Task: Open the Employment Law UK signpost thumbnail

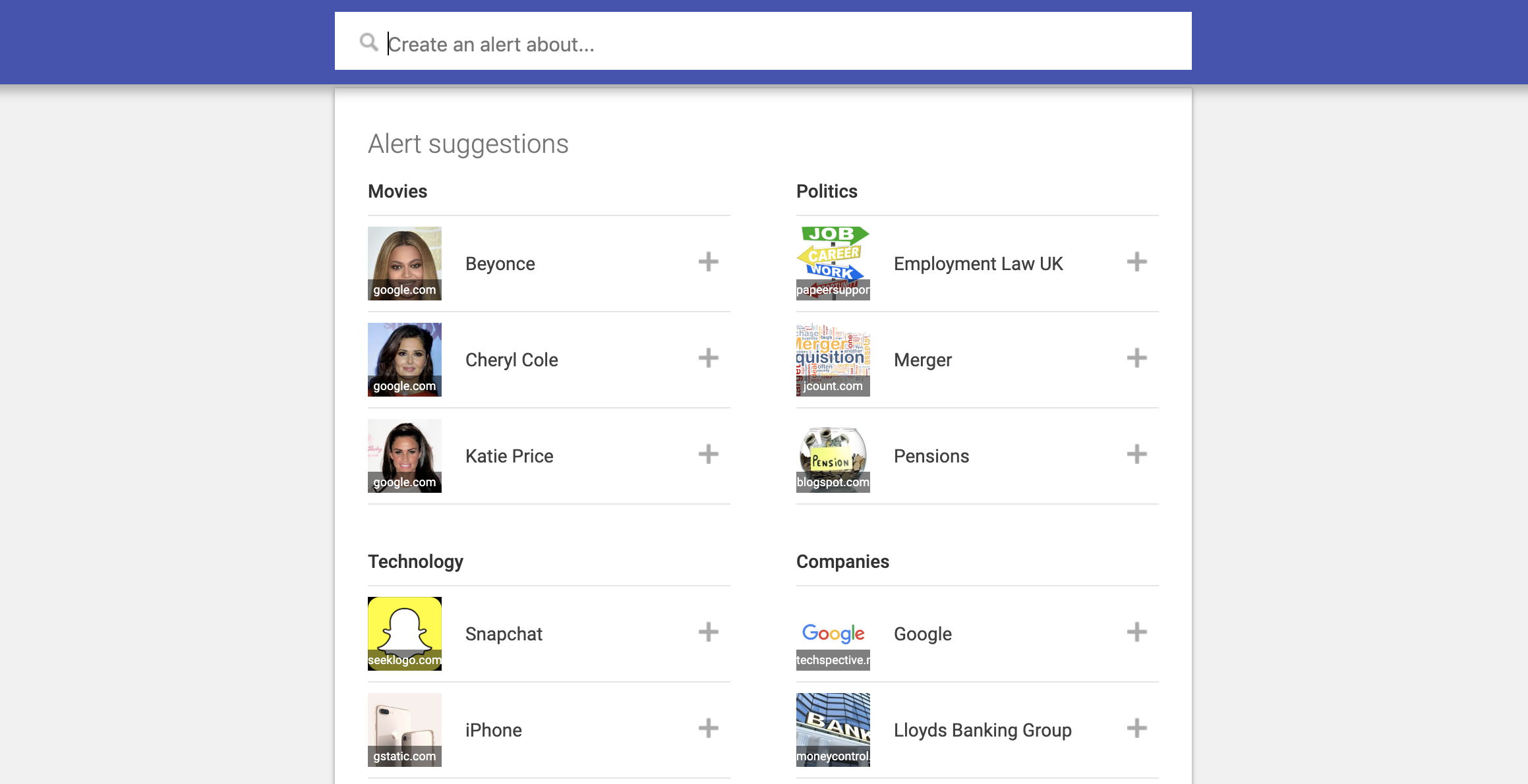Action: tap(833, 264)
